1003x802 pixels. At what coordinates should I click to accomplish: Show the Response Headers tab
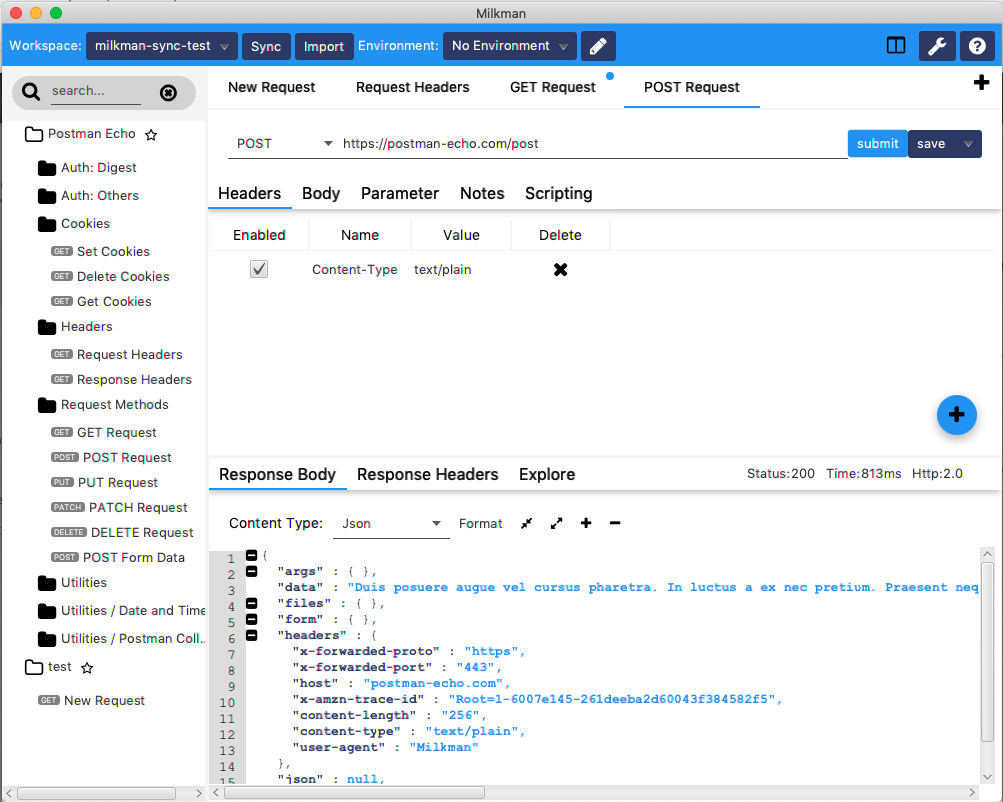point(427,475)
